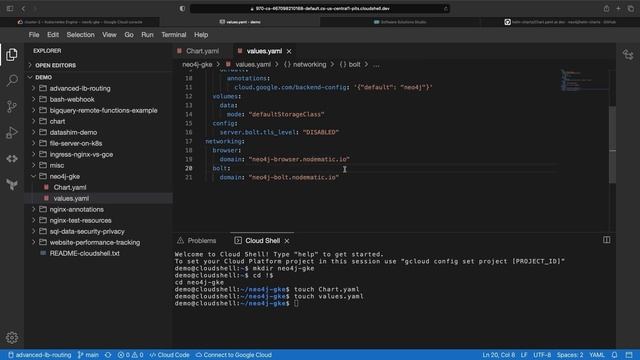
Task: Expand the nginx-annotations folder
Action: click(x=76, y=209)
